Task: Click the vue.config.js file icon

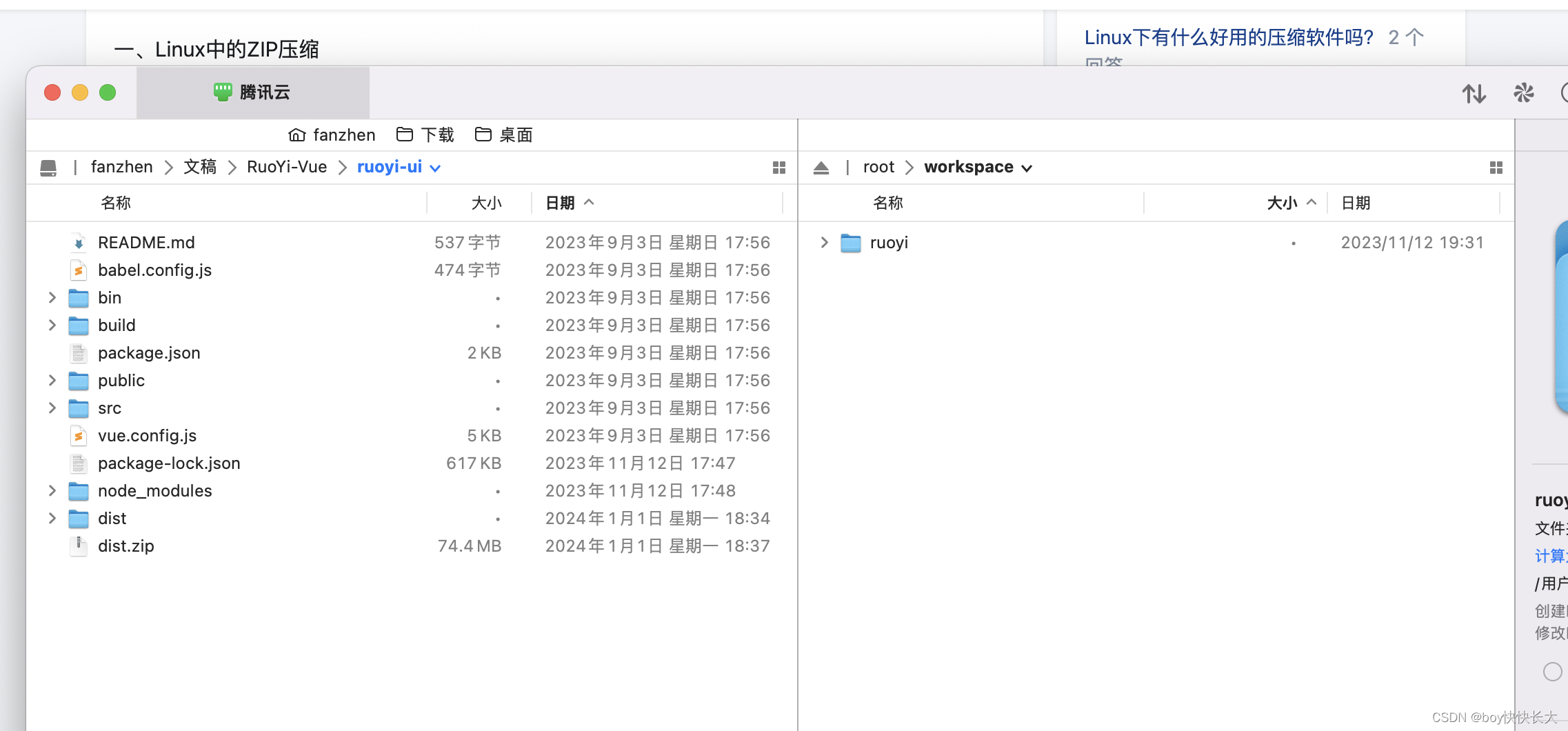Action: point(79,436)
